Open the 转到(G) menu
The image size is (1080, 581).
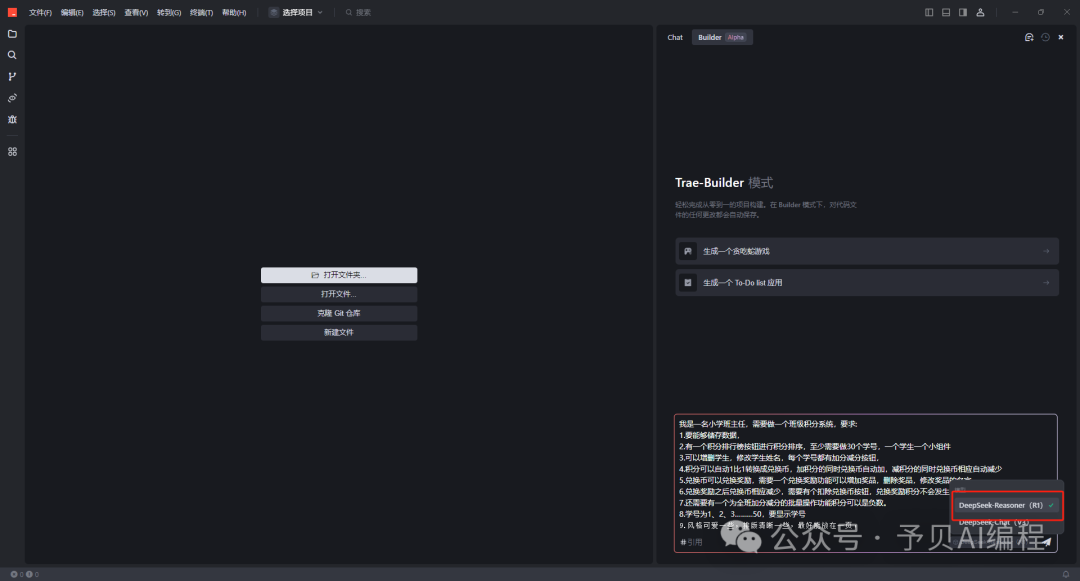coord(169,12)
